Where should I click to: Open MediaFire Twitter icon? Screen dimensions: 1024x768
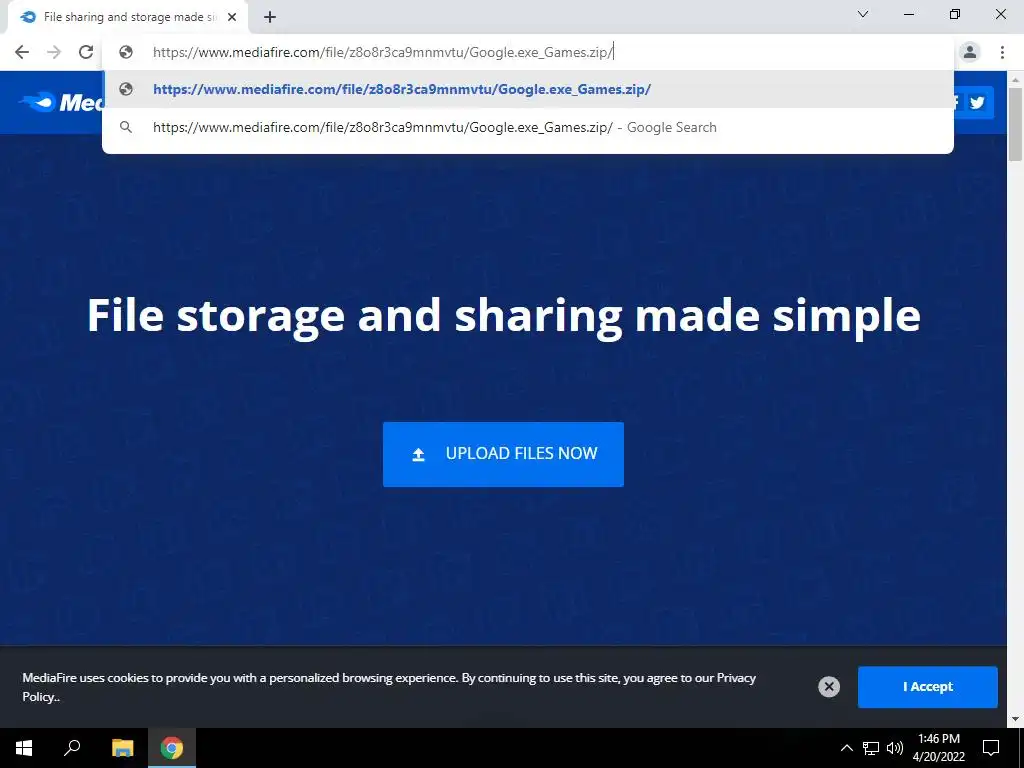[978, 103]
